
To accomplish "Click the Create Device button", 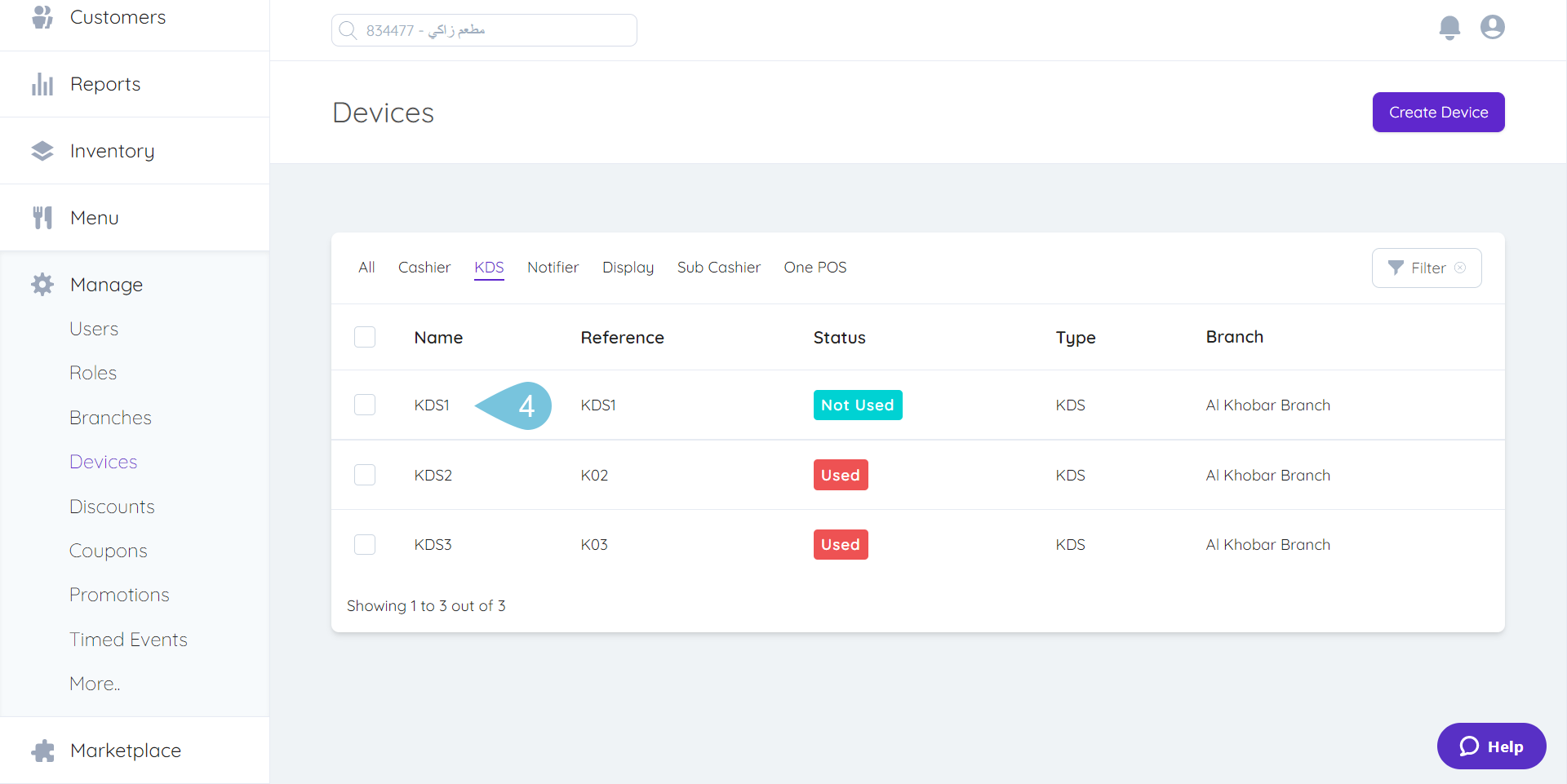I will [x=1438, y=113].
